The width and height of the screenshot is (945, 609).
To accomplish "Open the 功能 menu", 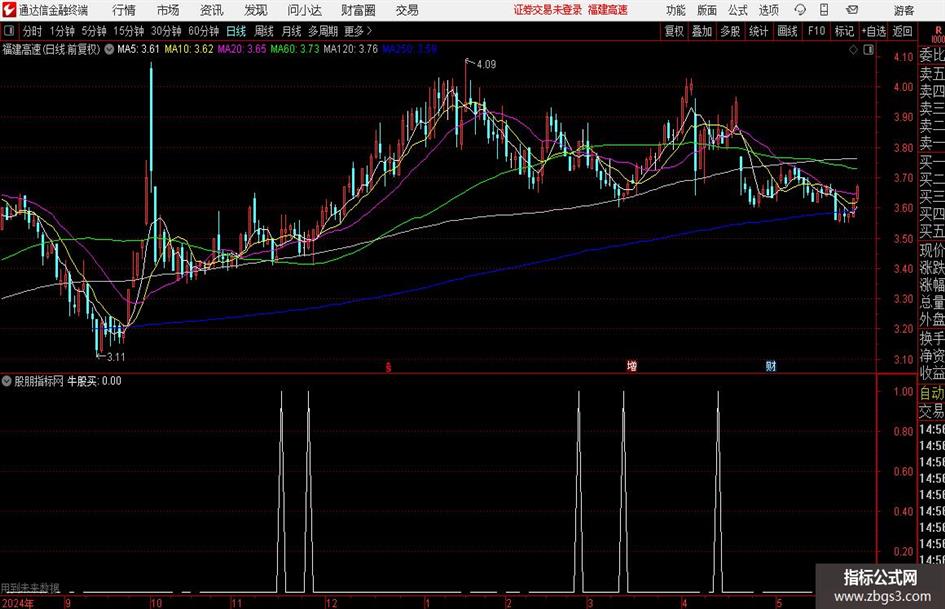I will coord(676,10).
